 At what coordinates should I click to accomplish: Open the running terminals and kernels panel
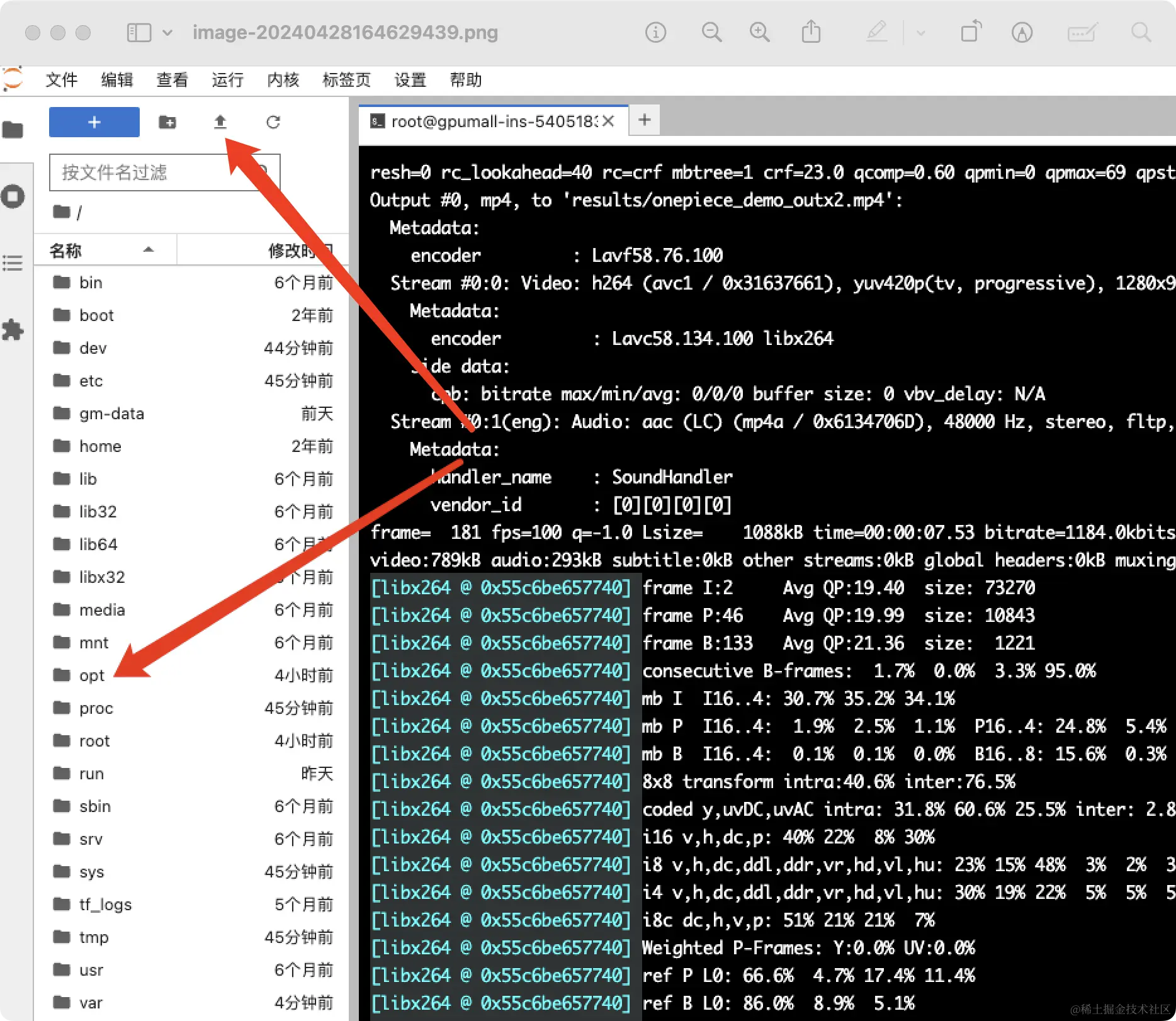click(13, 196)
